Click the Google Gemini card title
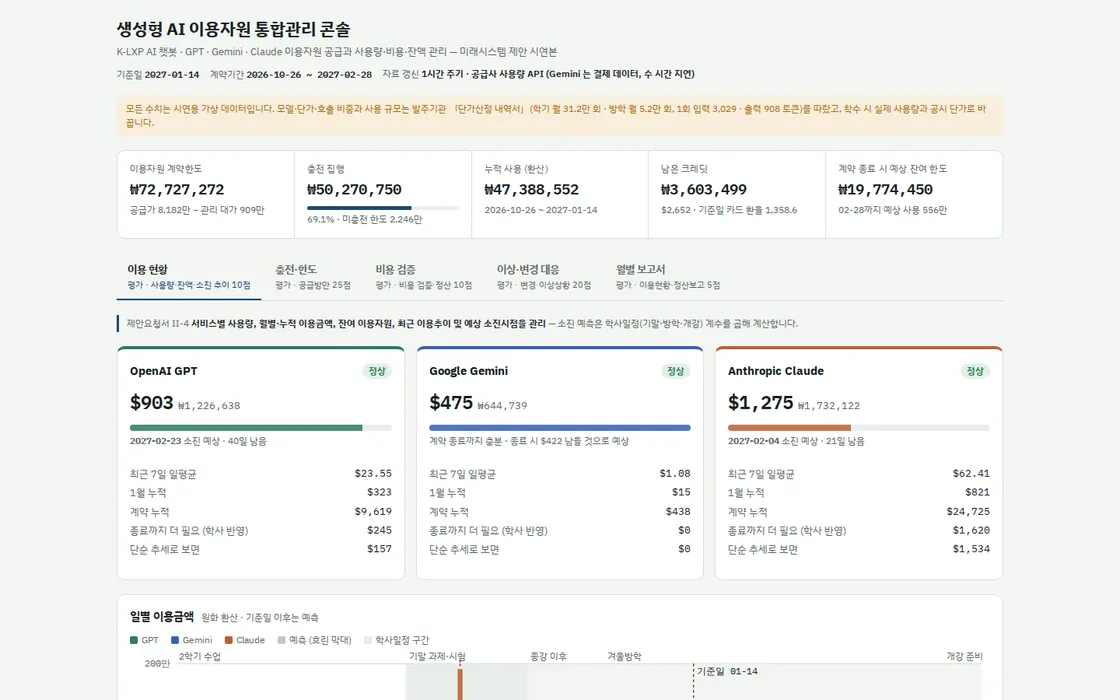This screenshot has width=1120, height=700. (469, 371)
